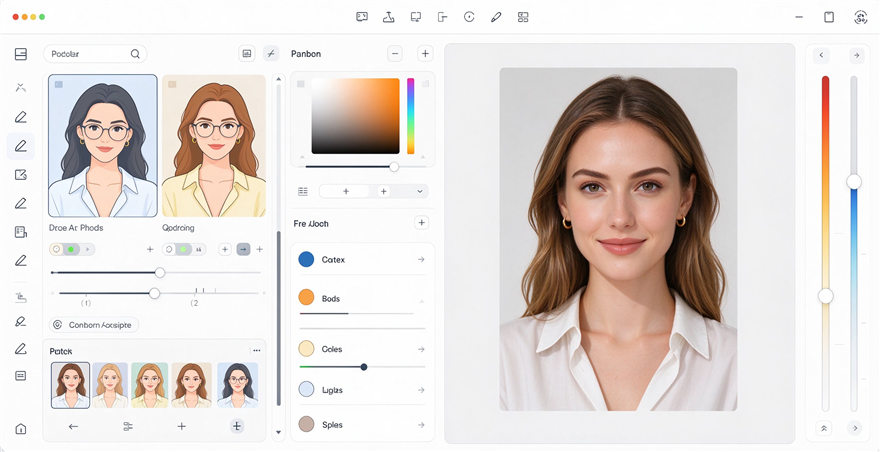Select the second Patck thumbnail, blonde avatar
The image size is (880, 452).
click(110, 385)
